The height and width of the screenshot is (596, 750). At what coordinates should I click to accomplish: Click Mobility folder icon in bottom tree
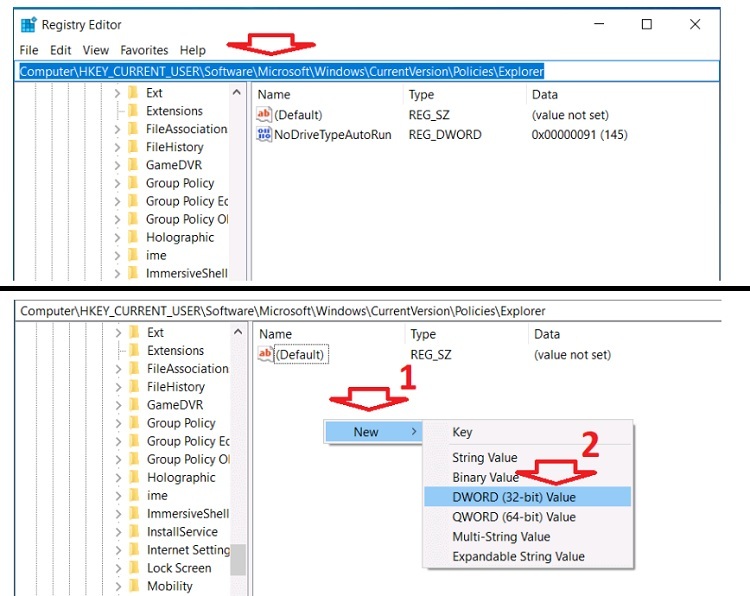(x=134, y=586)
